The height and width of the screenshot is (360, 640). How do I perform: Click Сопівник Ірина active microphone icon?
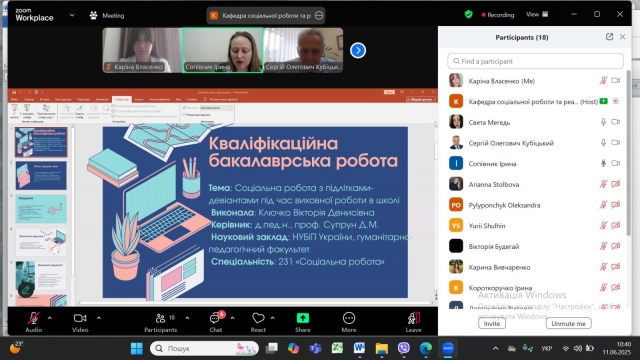pyautogui.click(x=603, y=163)
